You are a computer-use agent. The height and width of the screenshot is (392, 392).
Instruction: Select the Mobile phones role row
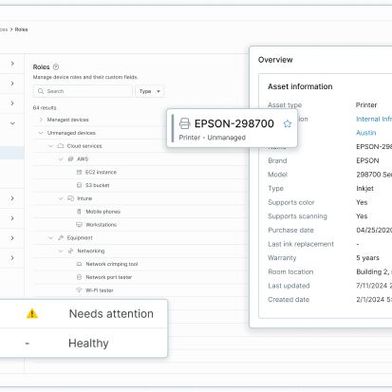[140, 211]
